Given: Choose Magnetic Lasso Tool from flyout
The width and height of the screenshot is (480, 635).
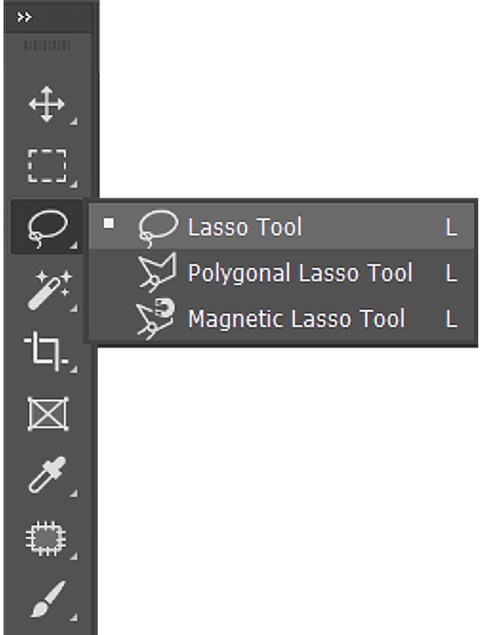Looking at the screenshot, I should [x=281, y=318].
